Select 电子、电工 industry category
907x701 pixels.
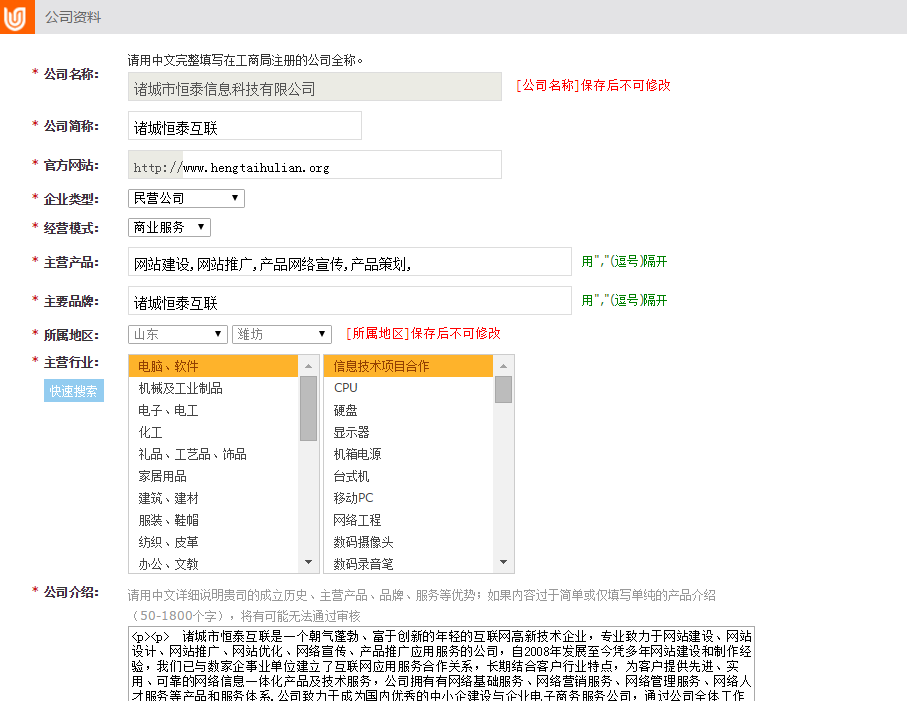(x=169, y=410)
